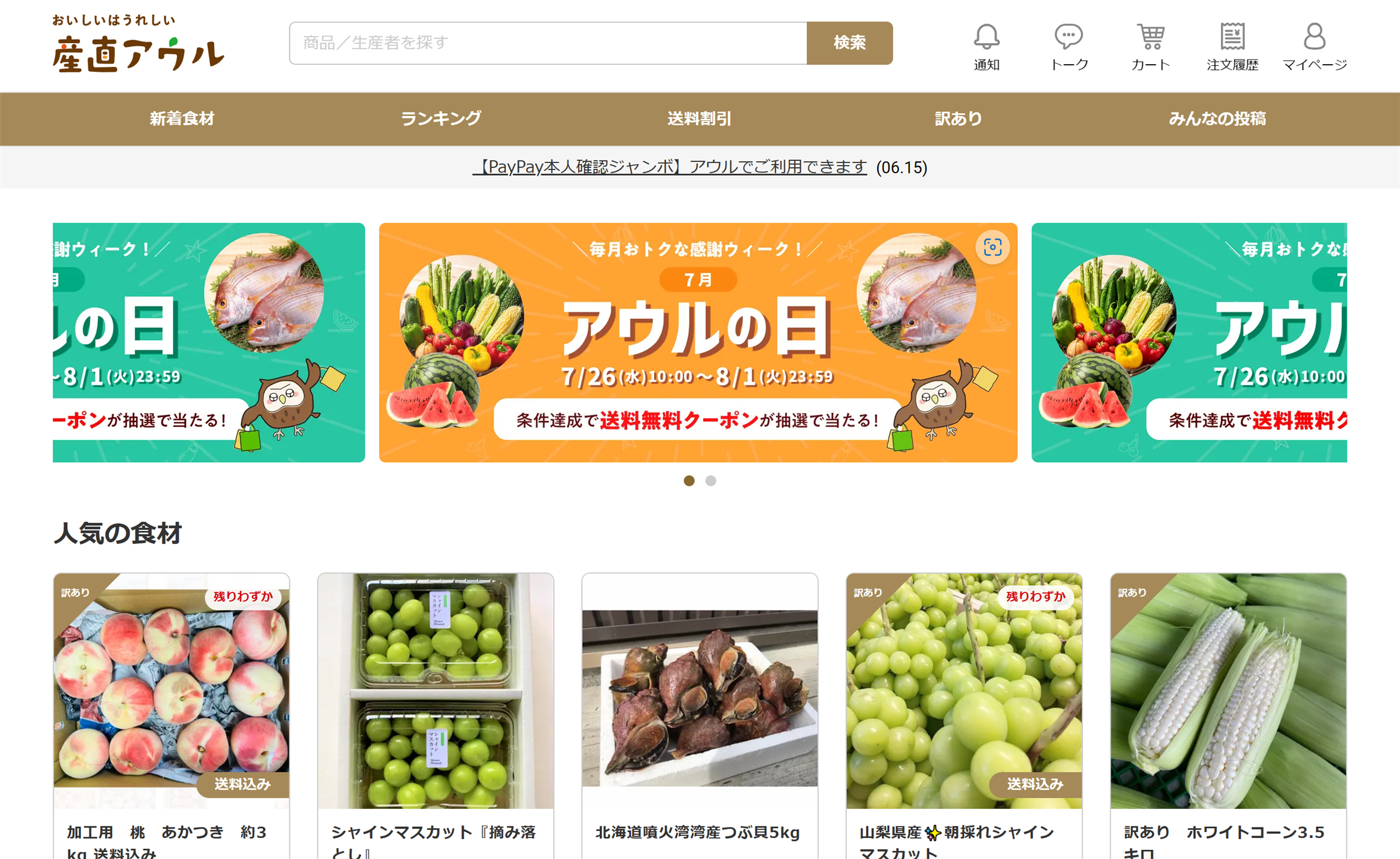Open the ランキング menu item
The image size is (1400, 859).
tap(441, 119)
